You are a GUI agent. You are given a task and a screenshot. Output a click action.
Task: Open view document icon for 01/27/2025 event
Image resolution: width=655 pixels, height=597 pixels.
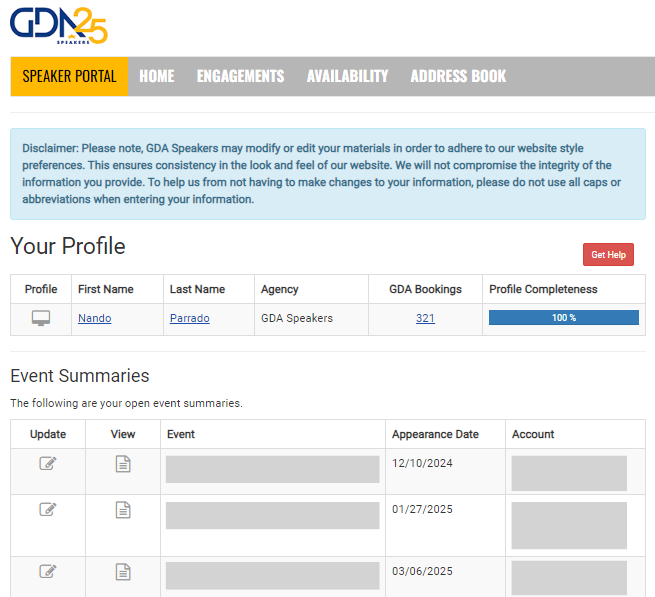pos(123,510)
